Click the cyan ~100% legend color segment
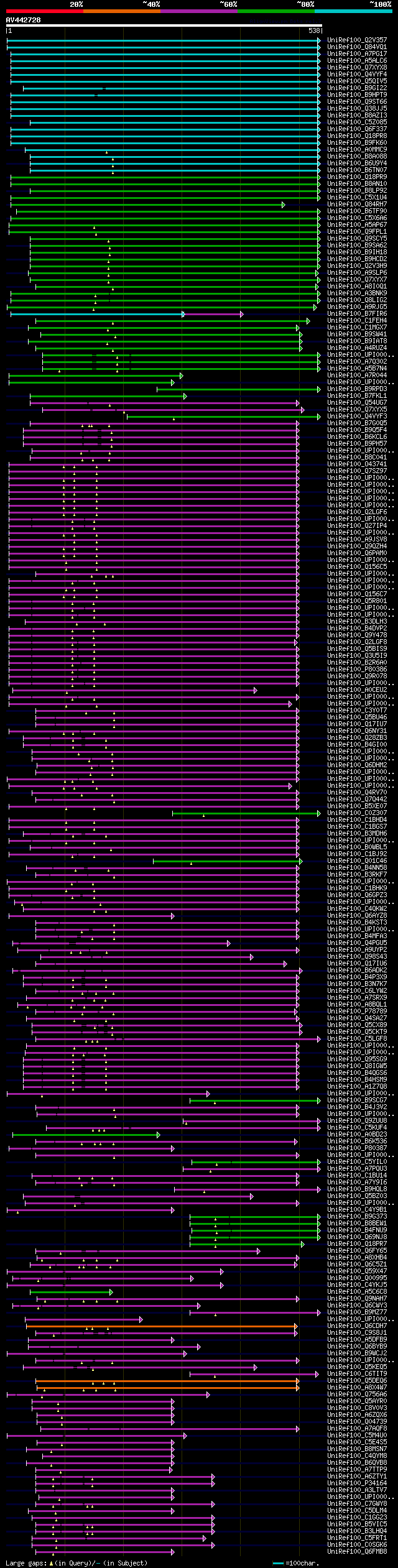The width and height of the screenshot is (398, 1568). point(353,11)
